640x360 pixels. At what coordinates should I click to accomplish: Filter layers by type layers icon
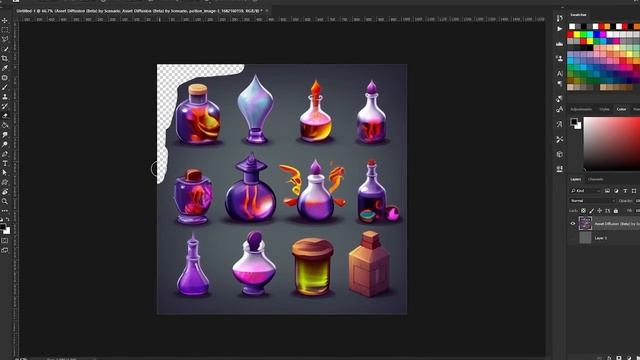click(625, 191)
